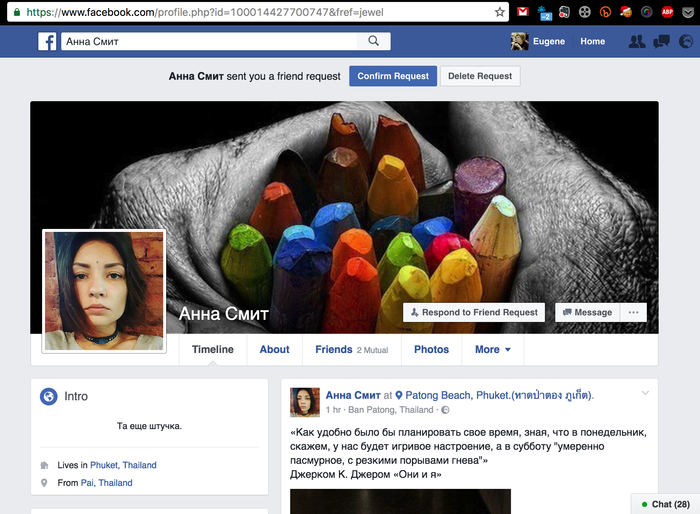Click Delete Request button
The image size is (700, 514).
(480, 76)
